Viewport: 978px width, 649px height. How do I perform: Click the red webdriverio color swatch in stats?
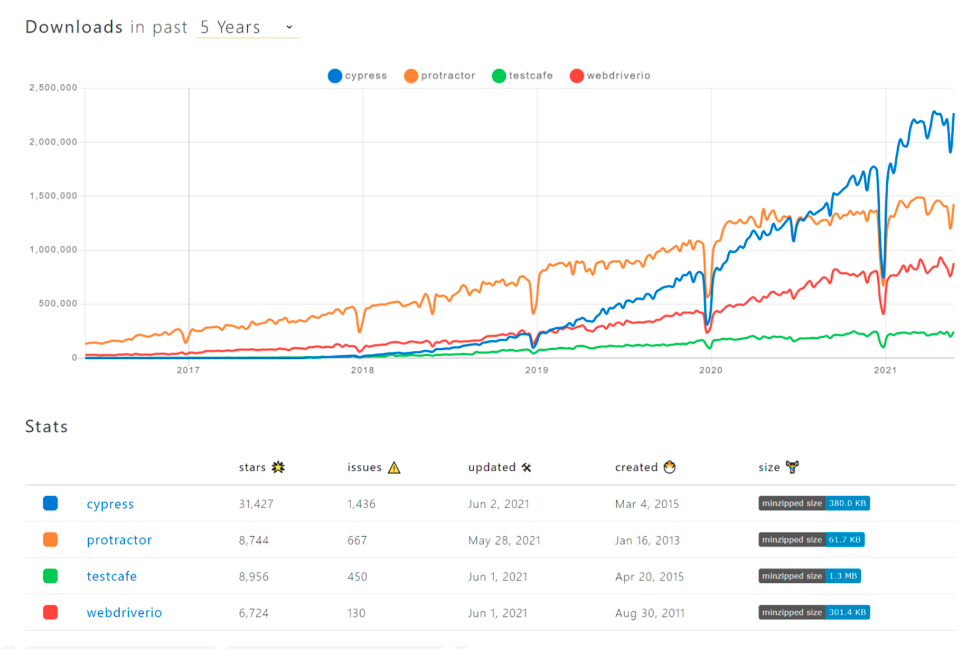tap(51, 612)
